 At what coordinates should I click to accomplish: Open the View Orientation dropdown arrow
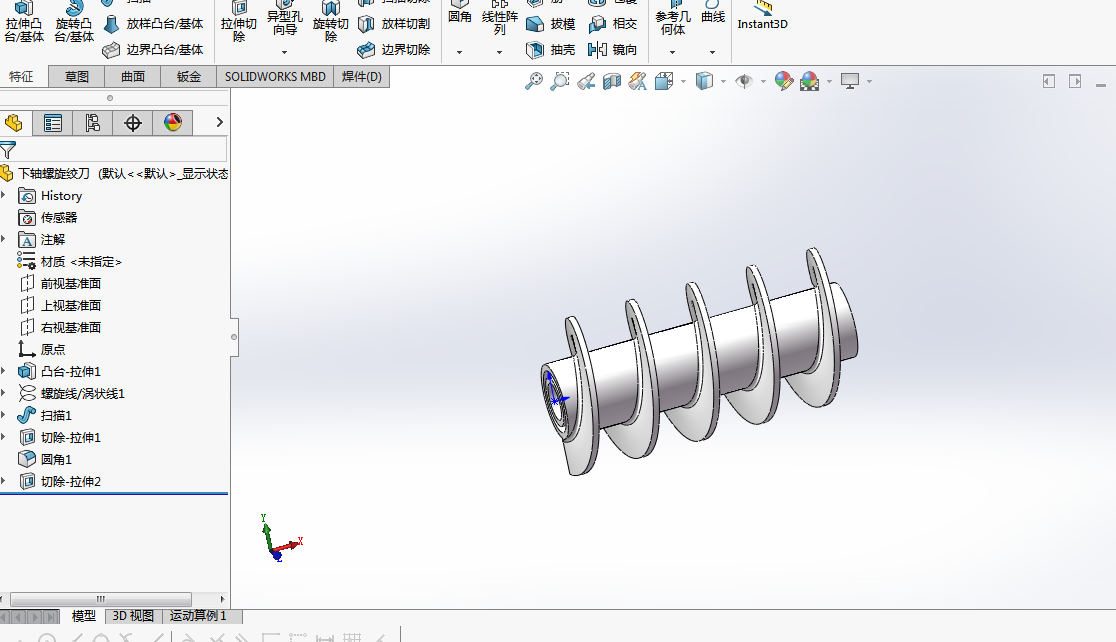click(683, 82)
